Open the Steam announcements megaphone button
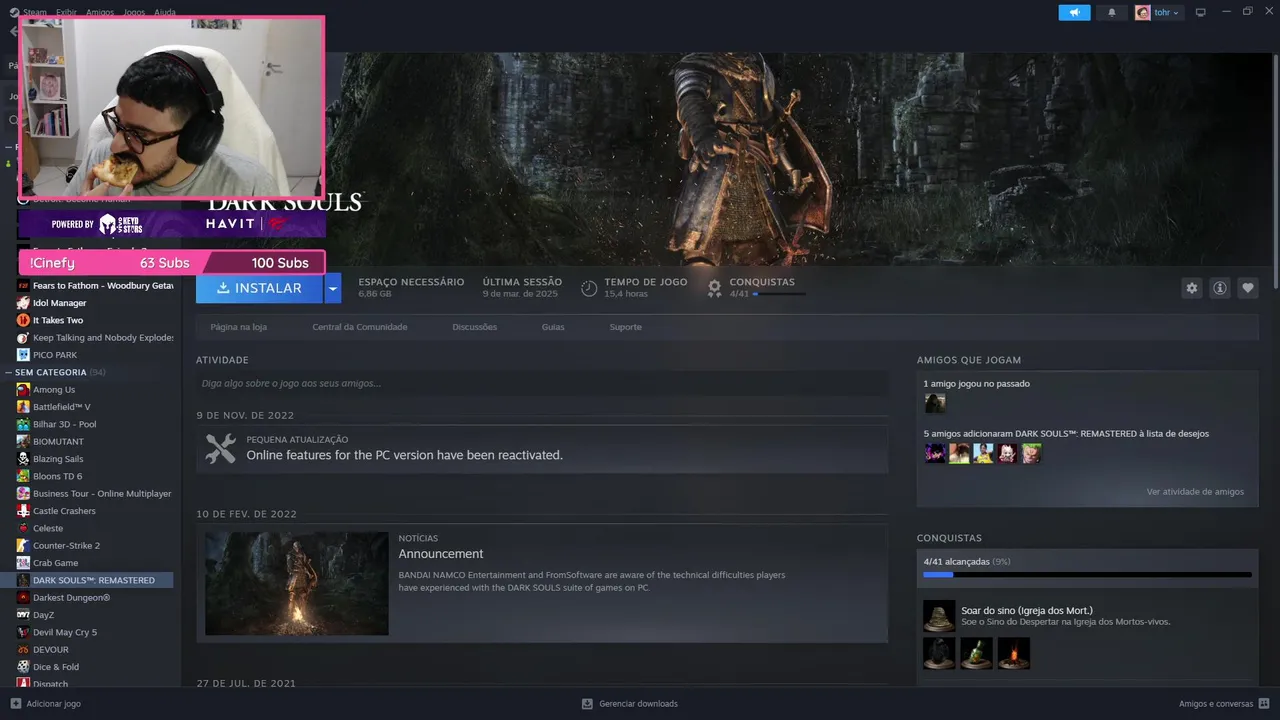The height and width of the screenshot is (720, 1280). tap(1074, 13)
